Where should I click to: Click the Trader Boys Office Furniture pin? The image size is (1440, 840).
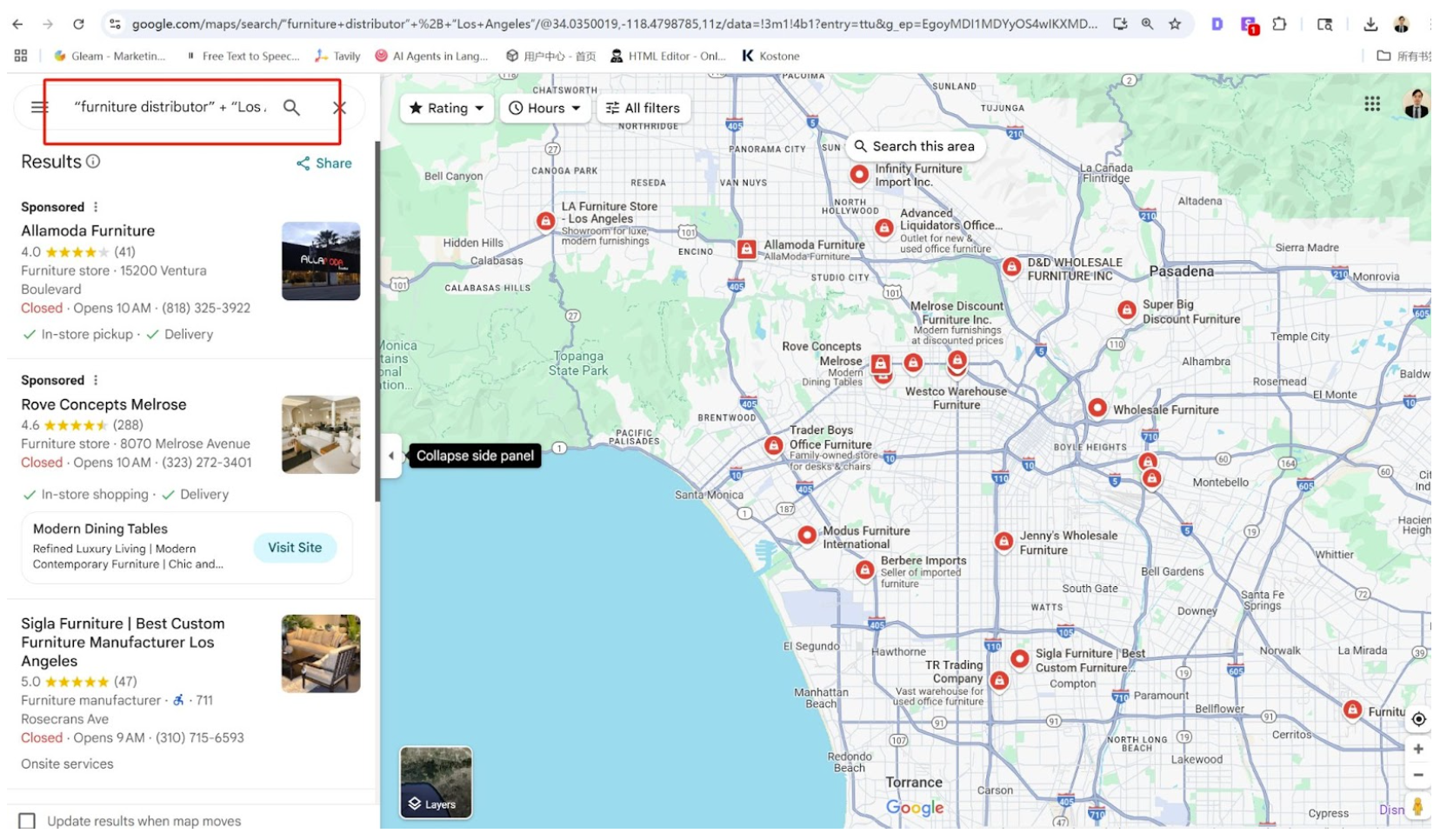pos(772,446)
